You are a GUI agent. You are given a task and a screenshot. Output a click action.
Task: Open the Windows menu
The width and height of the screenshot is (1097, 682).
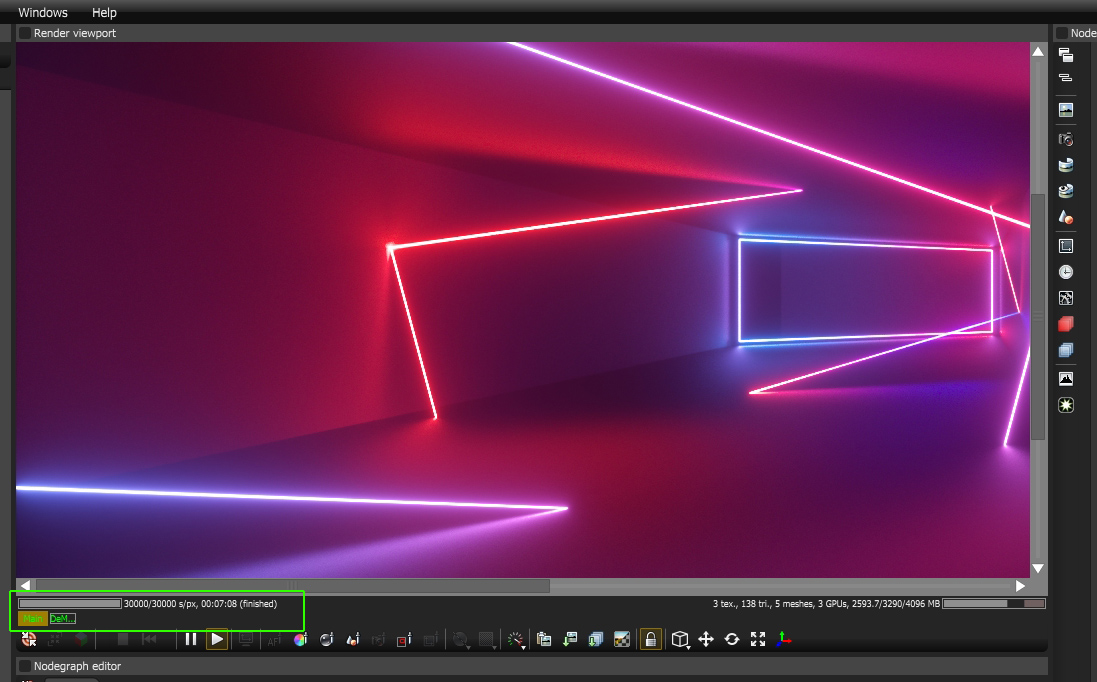click(43, 13)
